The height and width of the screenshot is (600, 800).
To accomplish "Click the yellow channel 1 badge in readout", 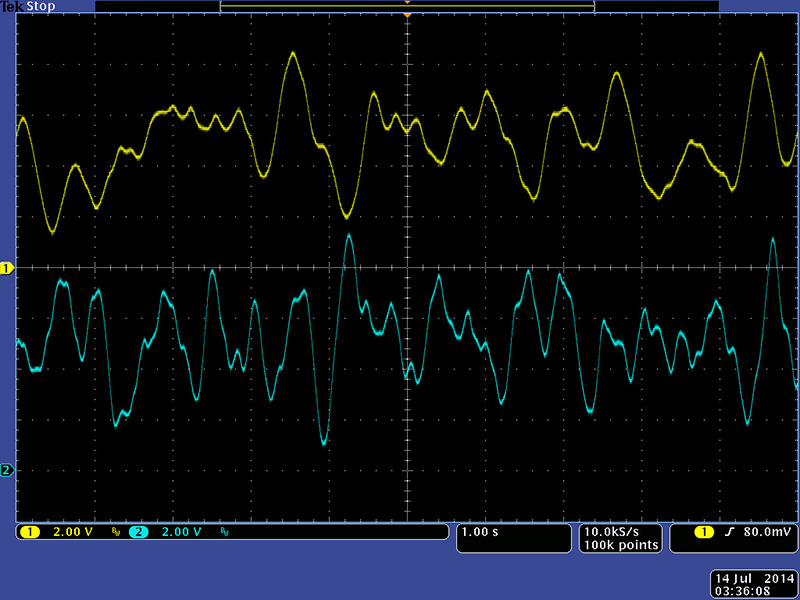I will coord(31,532).
